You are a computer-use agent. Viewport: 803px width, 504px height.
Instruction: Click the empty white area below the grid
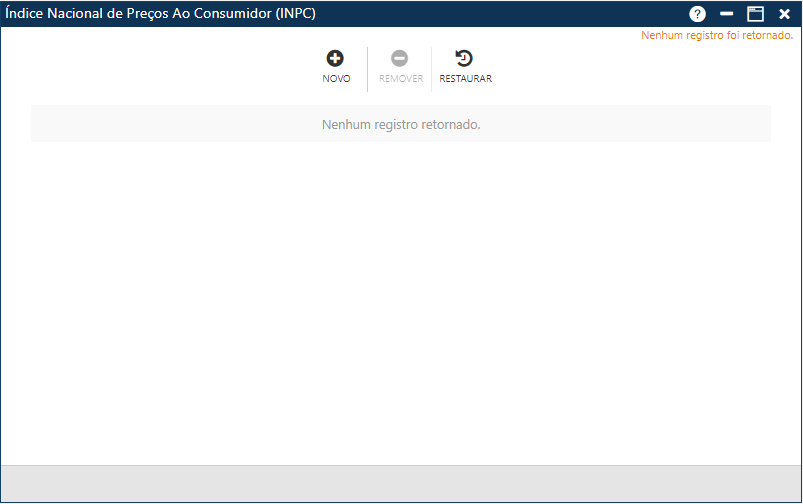[401, 300]
